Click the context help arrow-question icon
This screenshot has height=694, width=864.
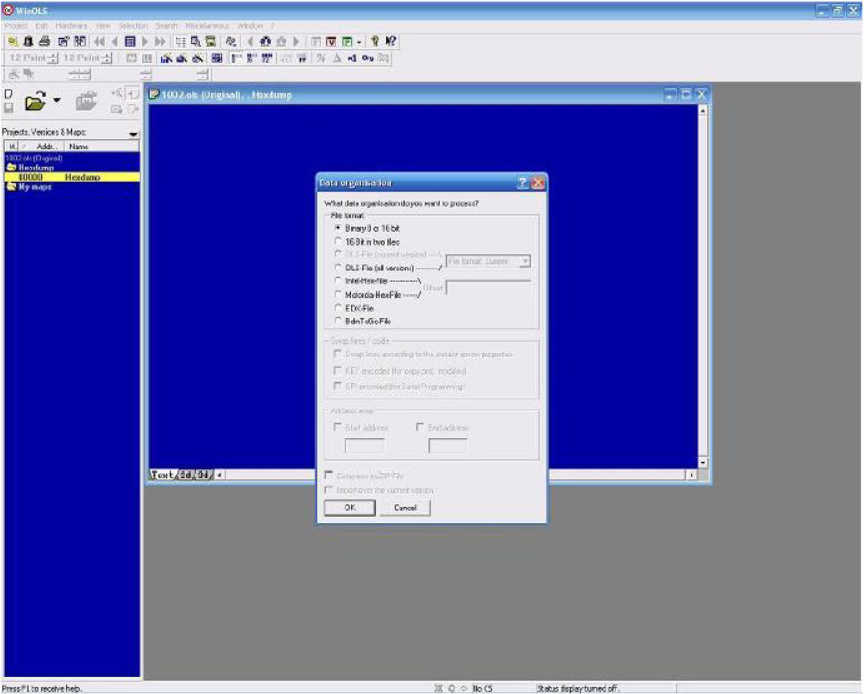pyautogui.click(x=391, y=41)
